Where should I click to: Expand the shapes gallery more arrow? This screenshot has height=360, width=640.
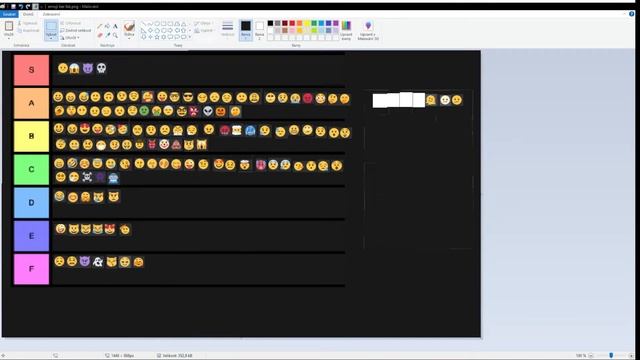tap(190, 37)
